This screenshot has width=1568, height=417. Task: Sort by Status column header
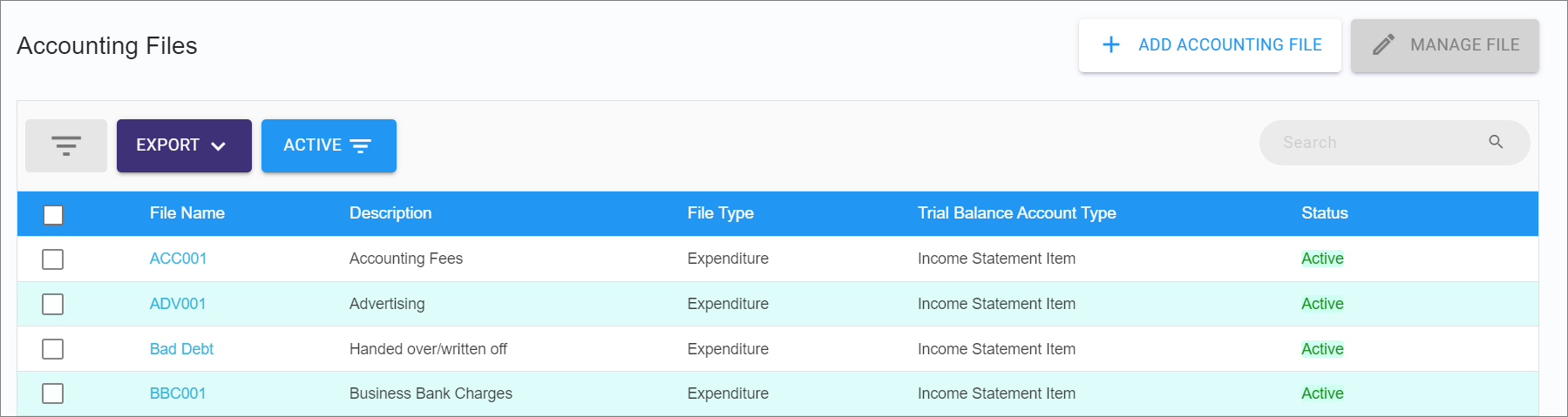point(1324,213)
